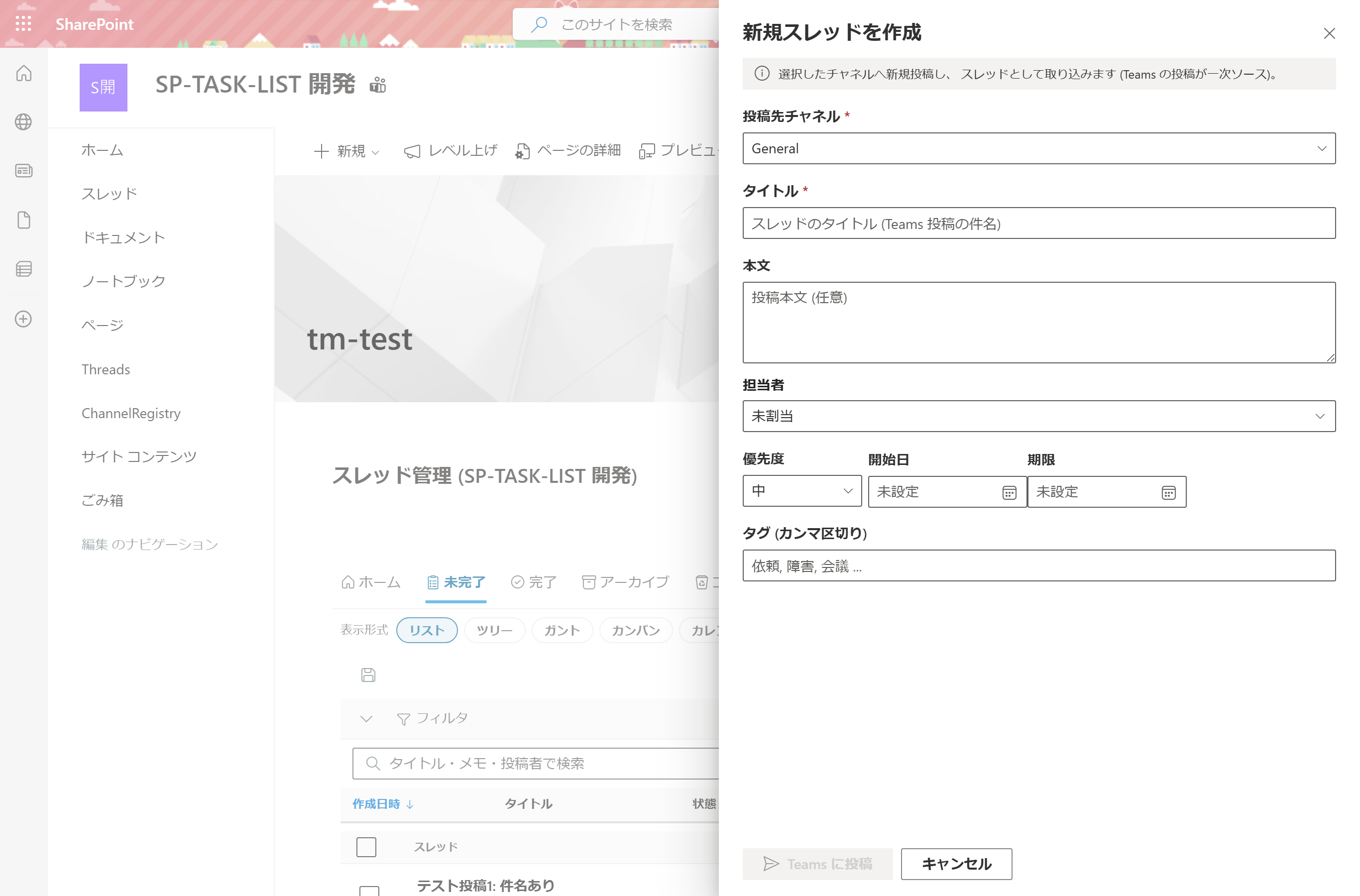Focus the 本文 textarea

point(1039,322)
